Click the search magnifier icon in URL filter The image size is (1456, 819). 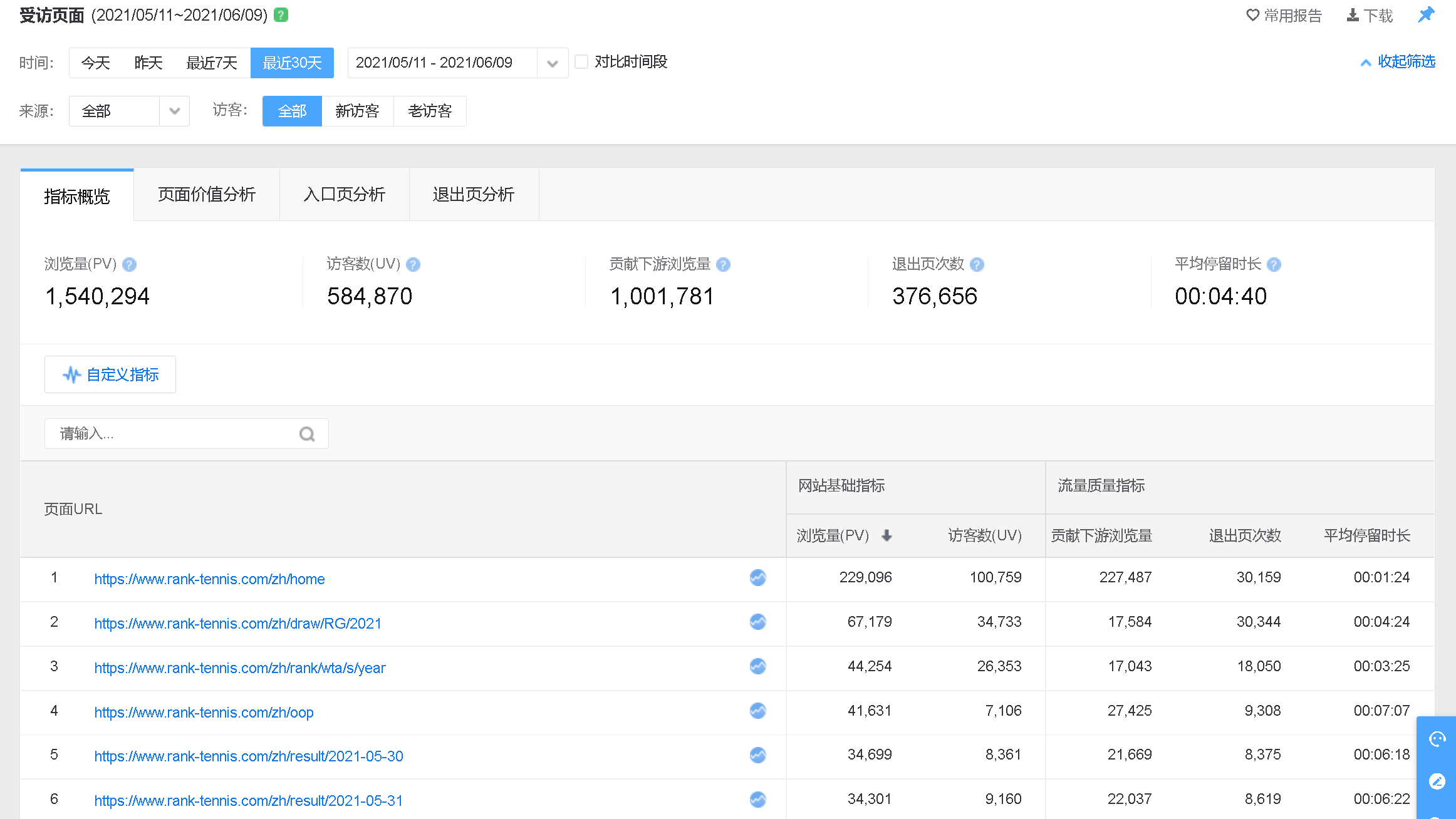pyautogui.click(x=307, y=434)
